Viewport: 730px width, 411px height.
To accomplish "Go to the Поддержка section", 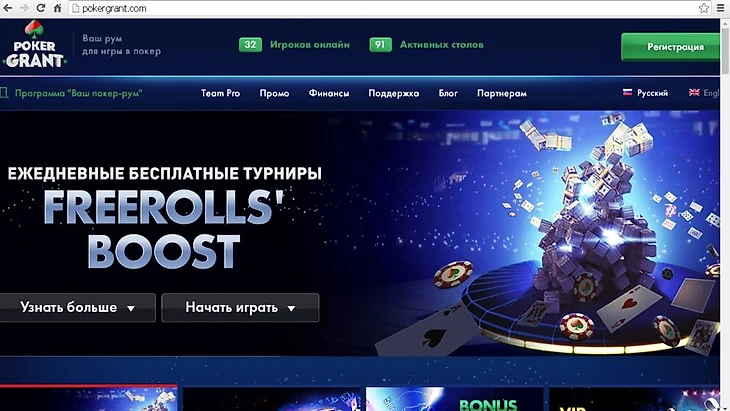I will 393,93.
